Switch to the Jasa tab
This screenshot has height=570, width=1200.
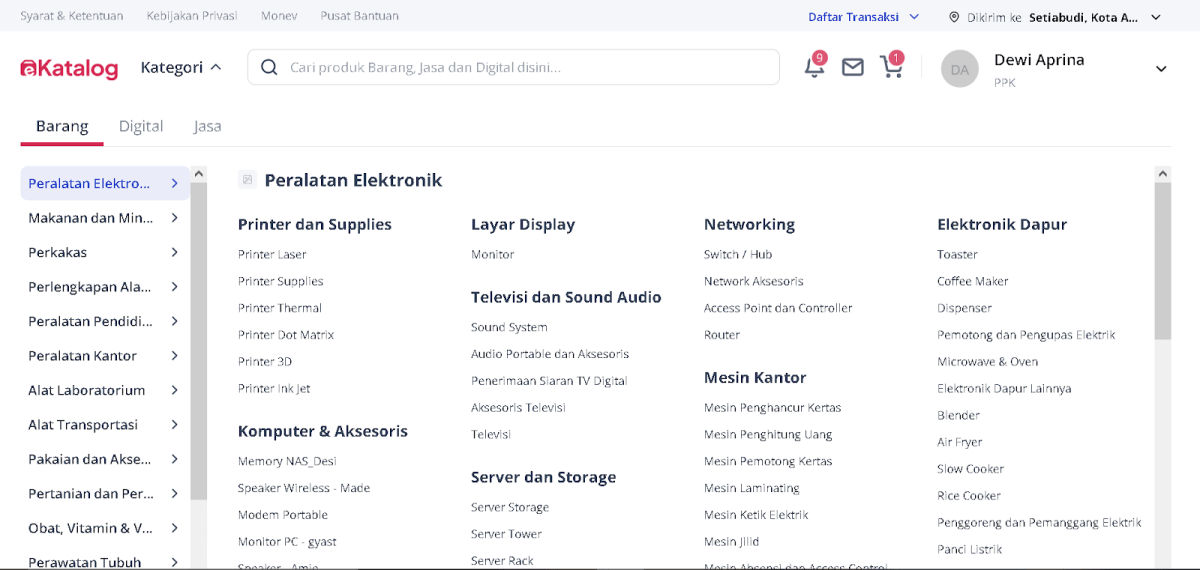pyautogui.click(x=208, y=126)
